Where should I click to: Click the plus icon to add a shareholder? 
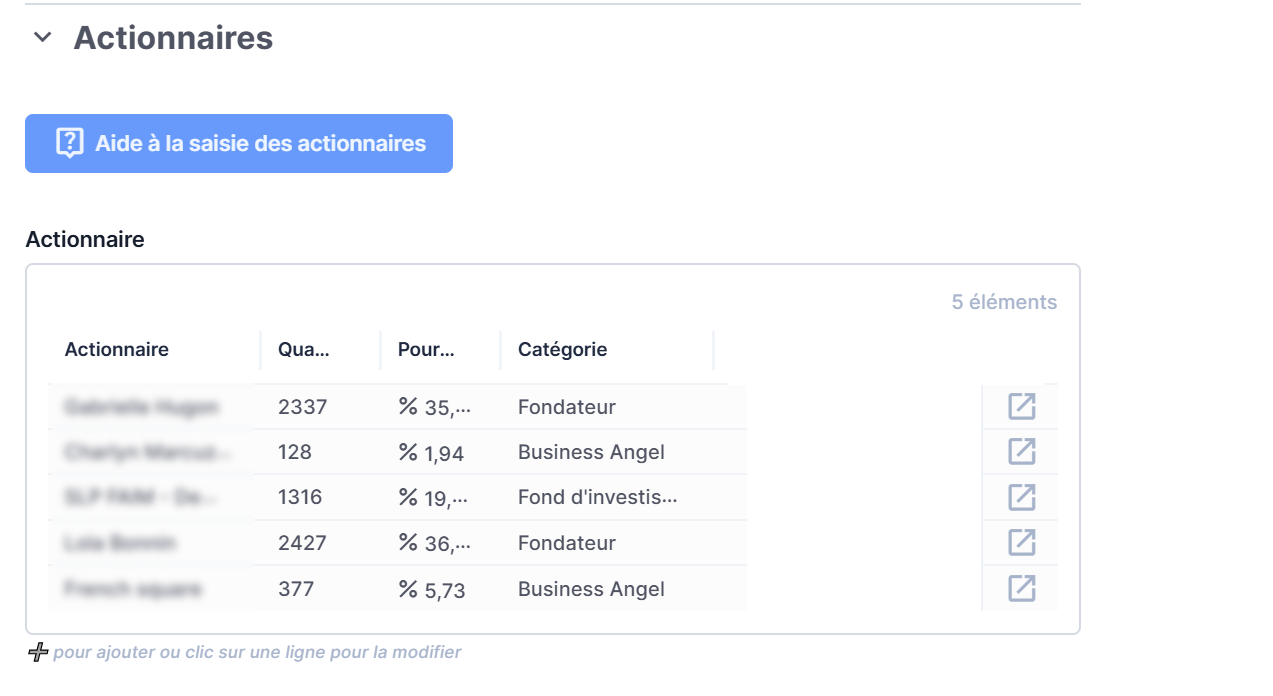(37, 651)
